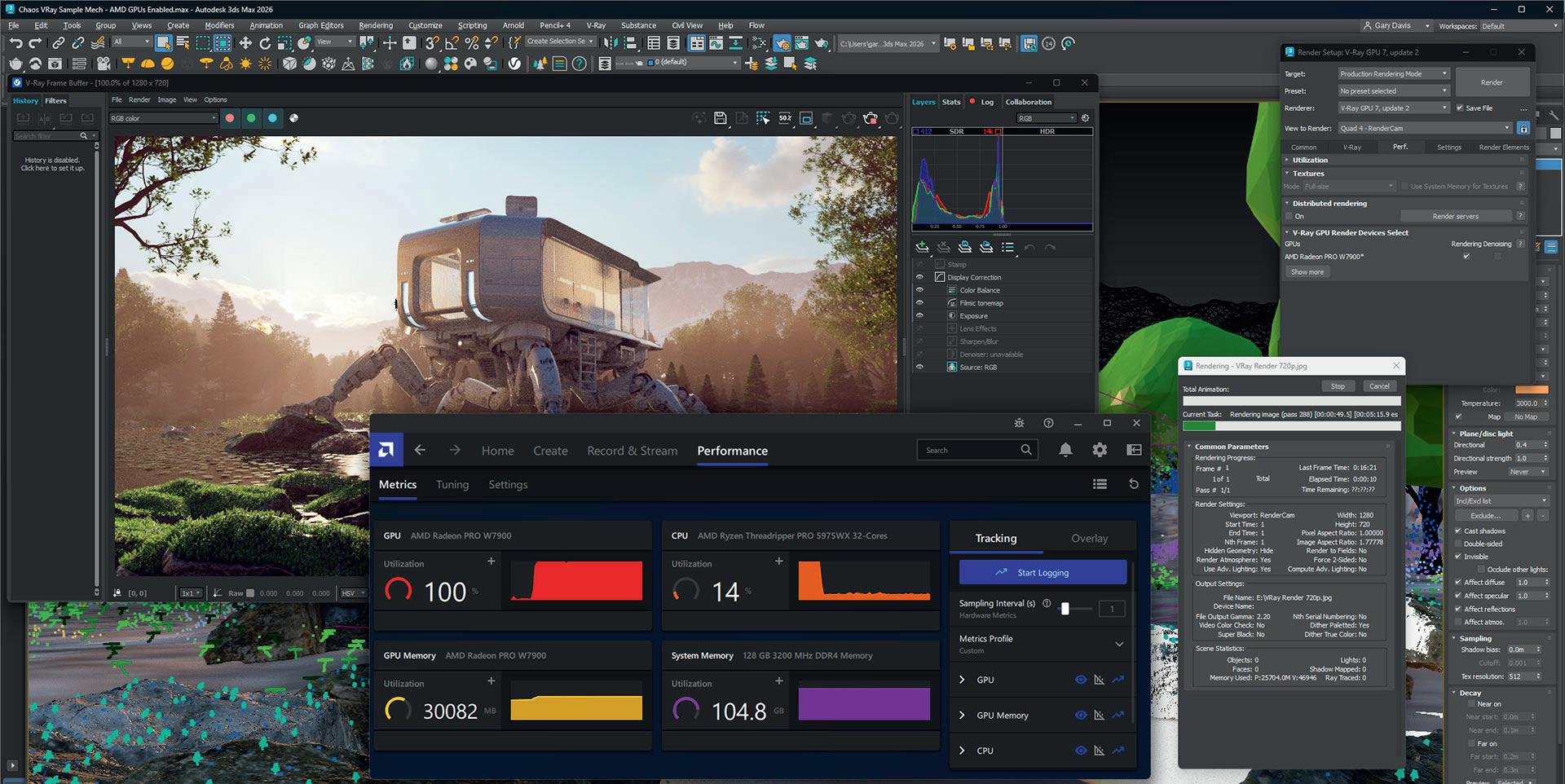Enable the Save File checkbox
The image size is (1565, 784).
pos(1460,108)
